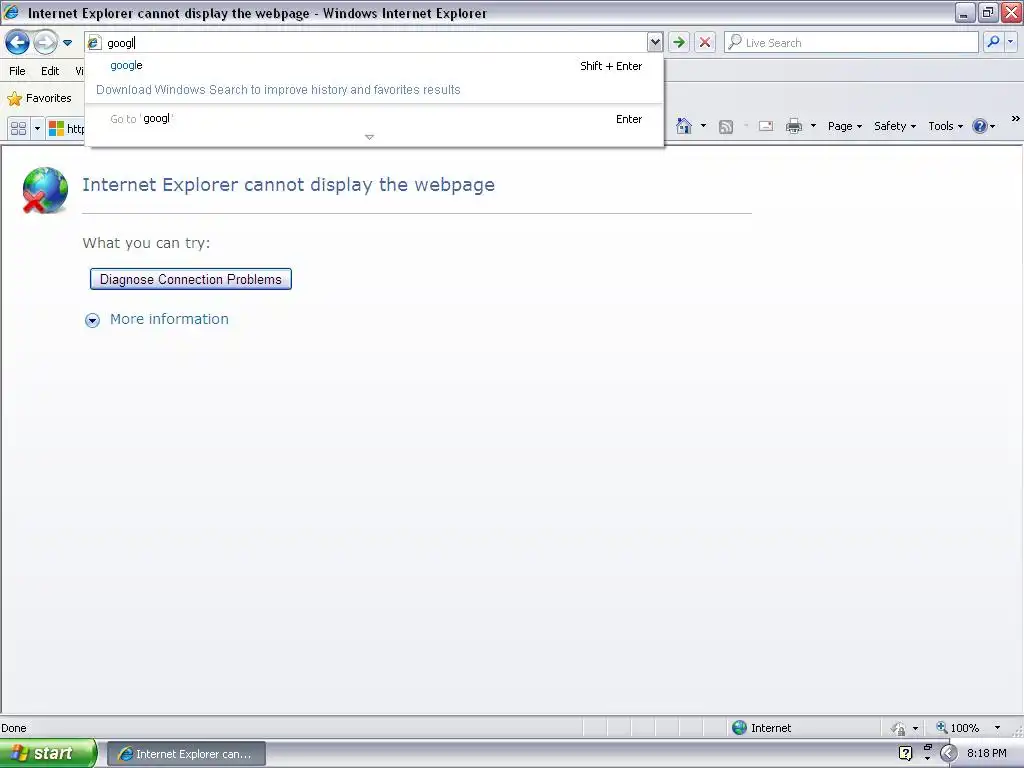The width and height of the screenshot is (1024, 768).
Task: Open the zoom level dropdown arrow
Action: tap(997, 728)
